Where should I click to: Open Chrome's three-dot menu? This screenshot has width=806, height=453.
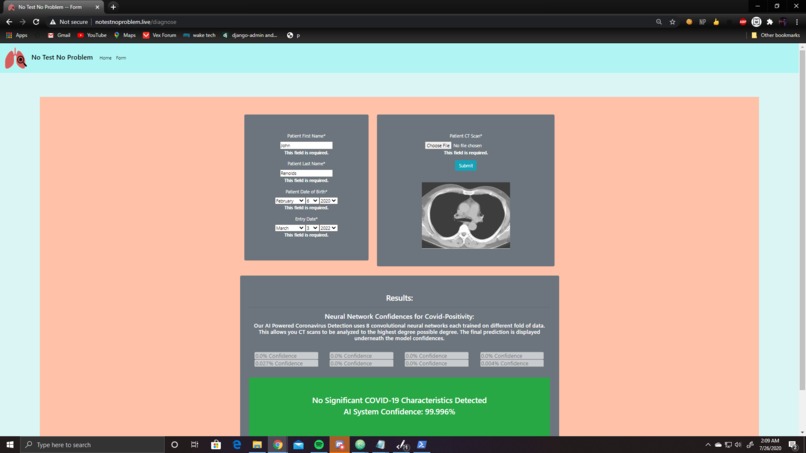797,22
